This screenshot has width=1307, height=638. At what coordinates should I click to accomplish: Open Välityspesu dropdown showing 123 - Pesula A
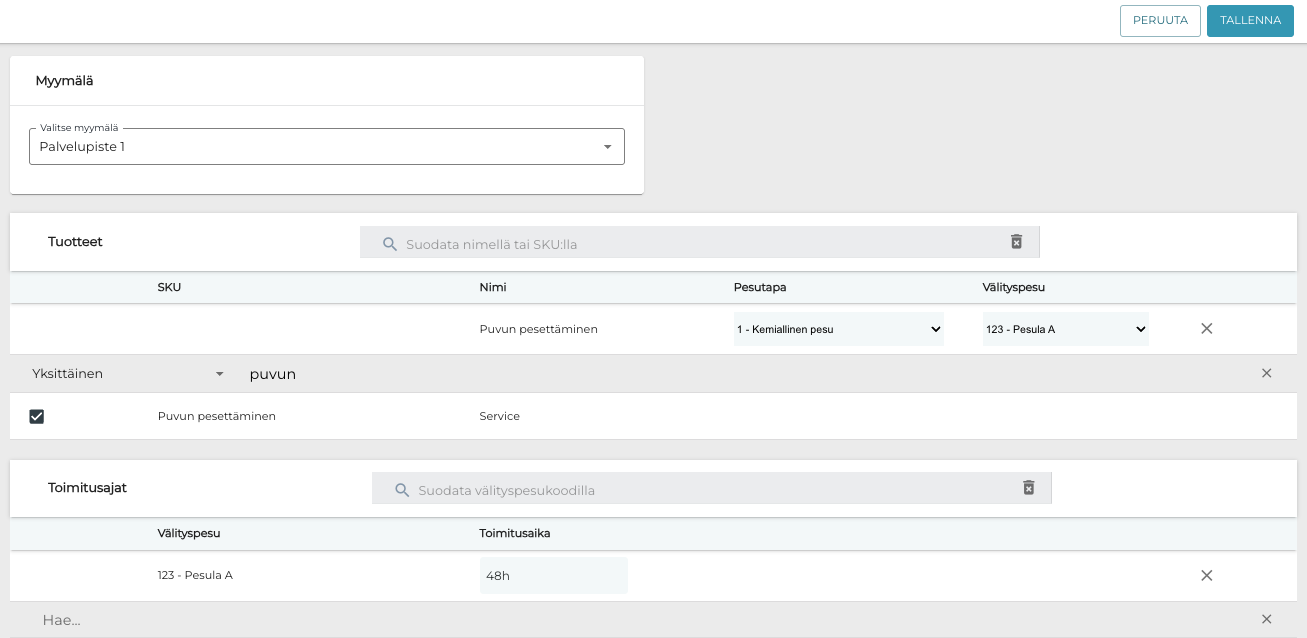click(x=1065, y=329)
